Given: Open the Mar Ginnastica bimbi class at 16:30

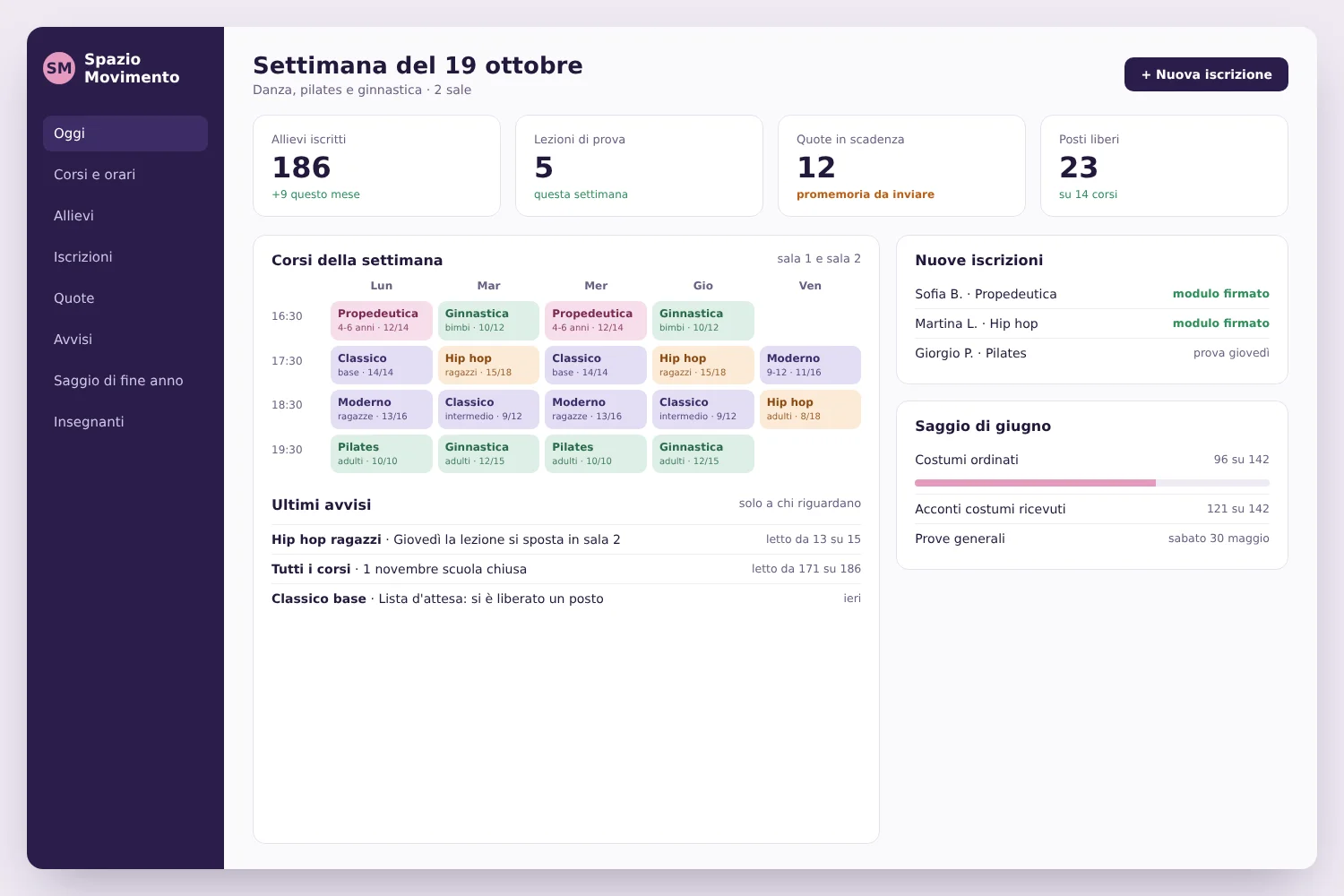Looking at the screenshot, I should click(488, 320).
